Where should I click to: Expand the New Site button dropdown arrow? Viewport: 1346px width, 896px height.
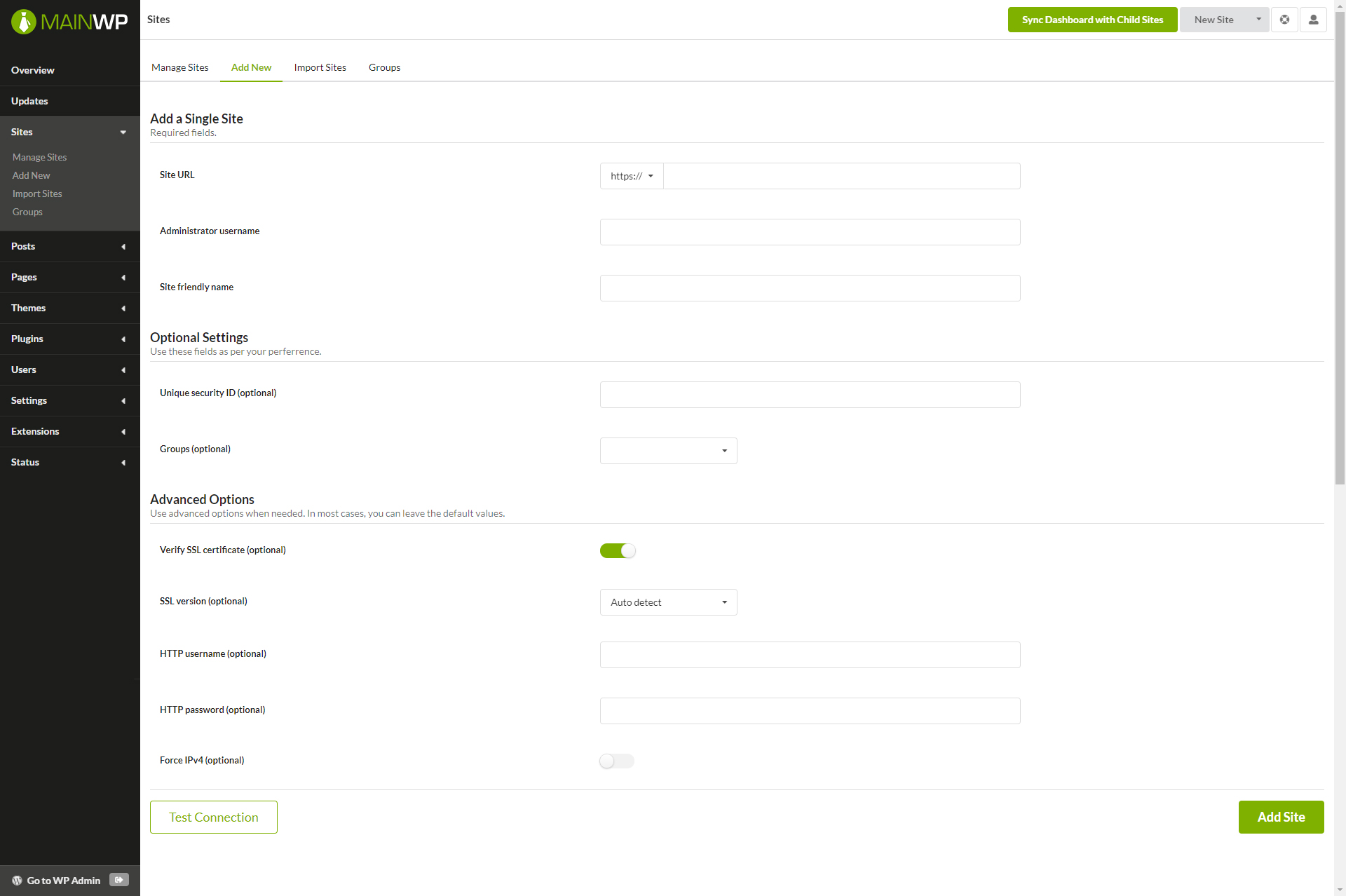coord(1258,20)
